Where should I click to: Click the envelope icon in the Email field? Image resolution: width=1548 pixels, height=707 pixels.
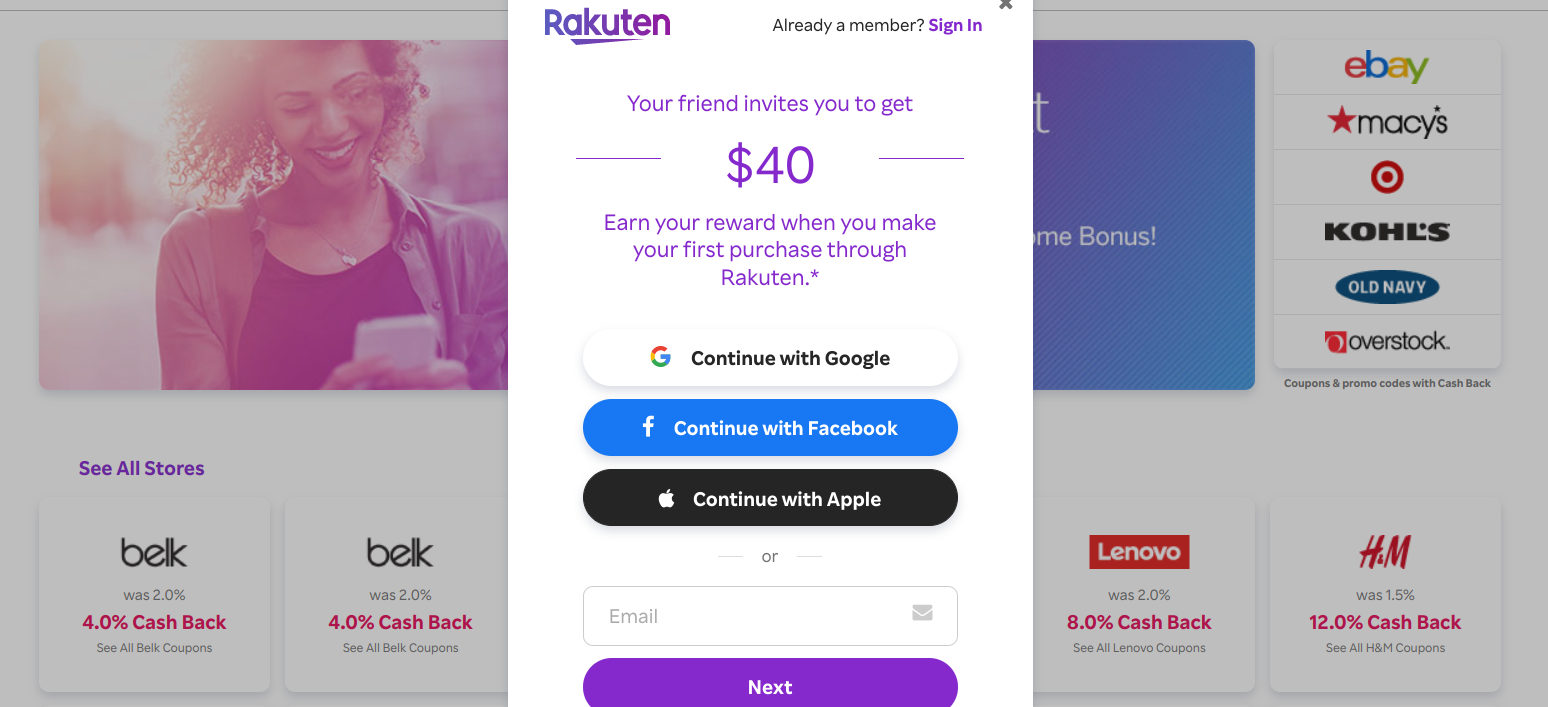[x=922, y=612]
